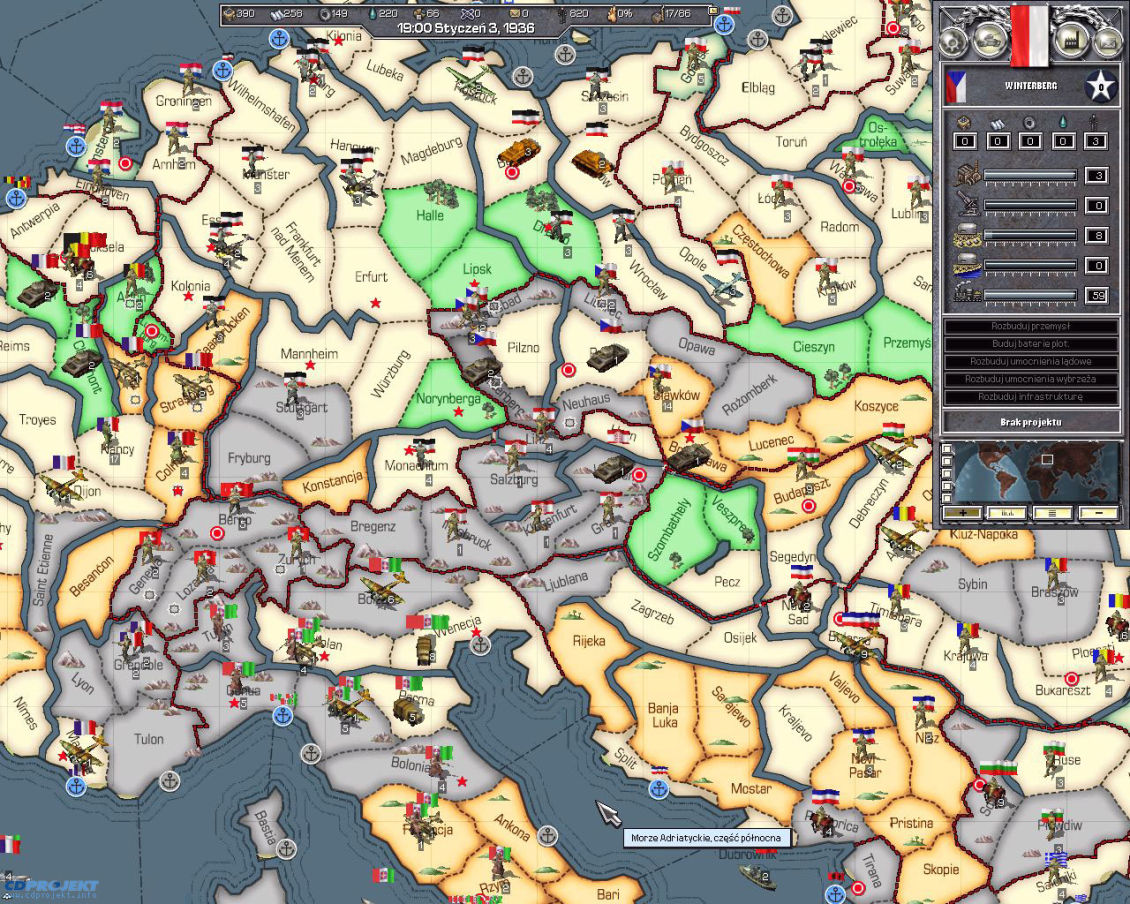Screen dimensions: 1130x904
Task: Click the land fortification bunker icon
Action: pos(966,235)
